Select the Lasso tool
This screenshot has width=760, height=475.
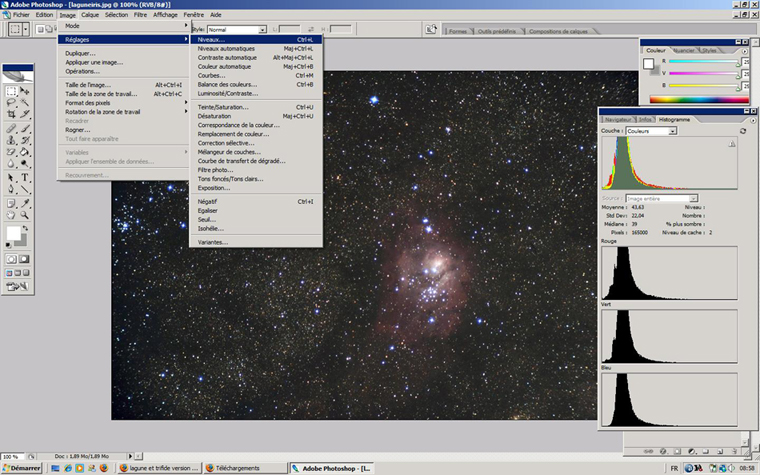pyautogui.click(x=11, y=103)
